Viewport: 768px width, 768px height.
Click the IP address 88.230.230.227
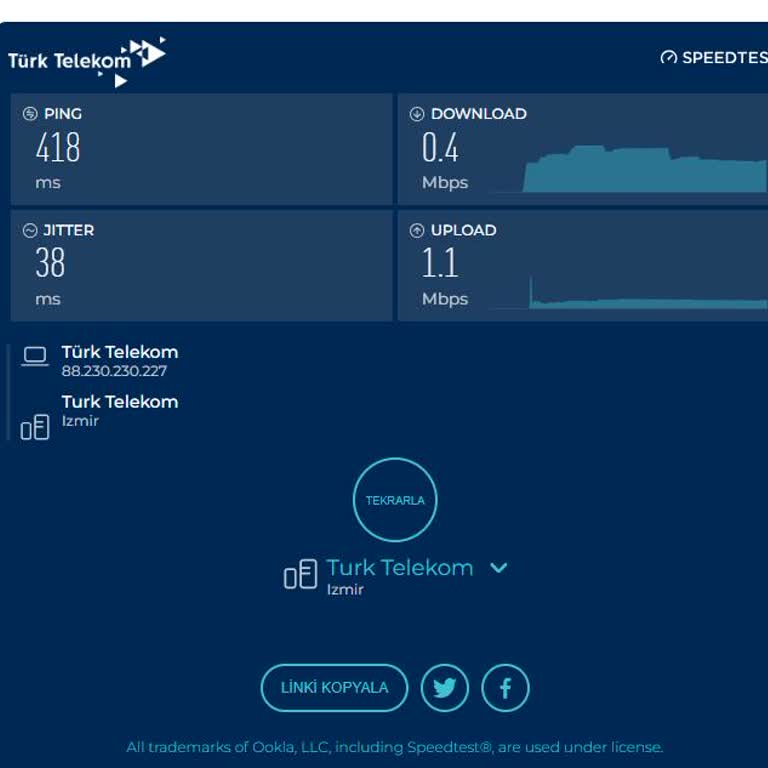(x=114, y=371)
